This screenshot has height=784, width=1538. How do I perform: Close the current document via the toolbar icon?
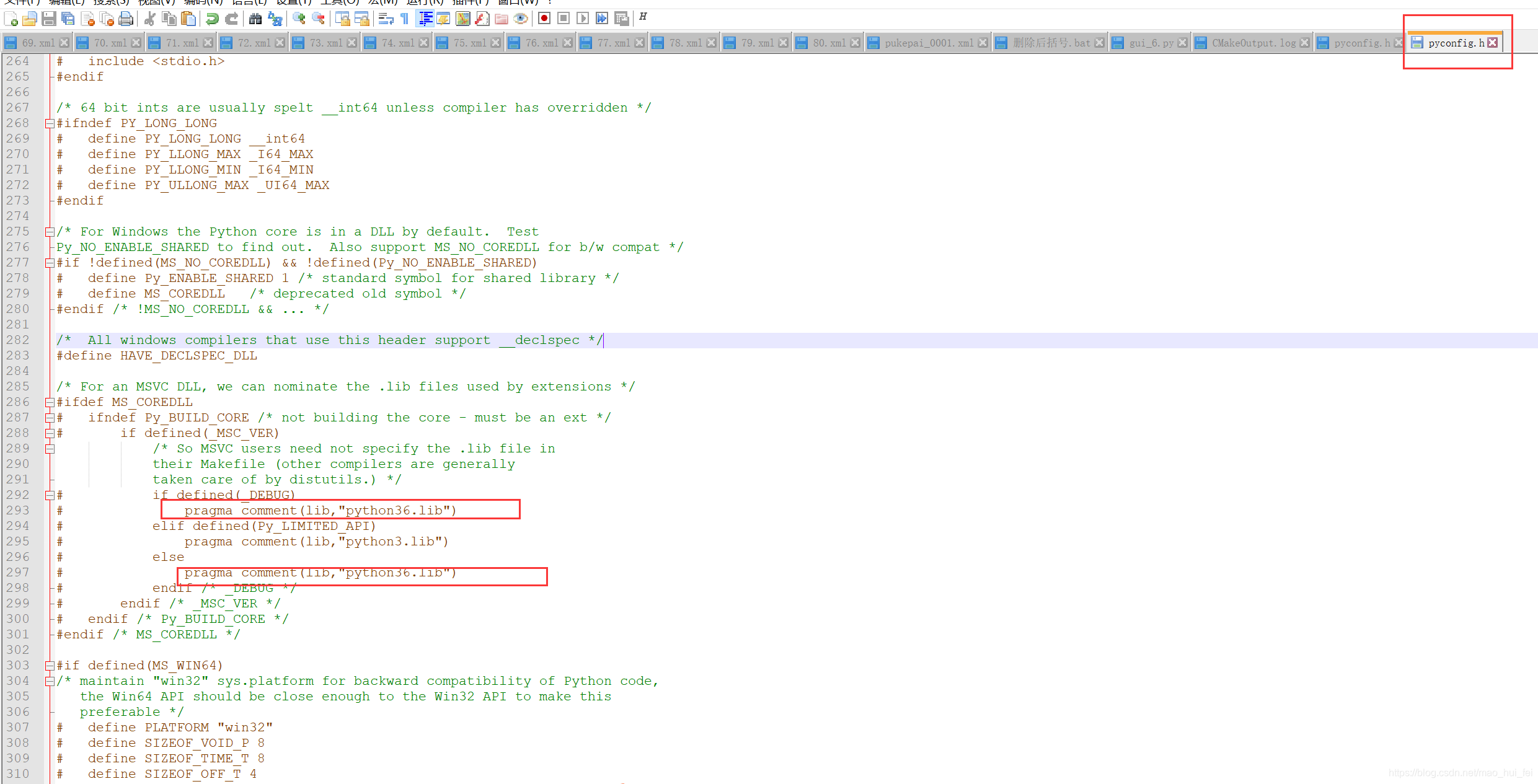point(87,19)
